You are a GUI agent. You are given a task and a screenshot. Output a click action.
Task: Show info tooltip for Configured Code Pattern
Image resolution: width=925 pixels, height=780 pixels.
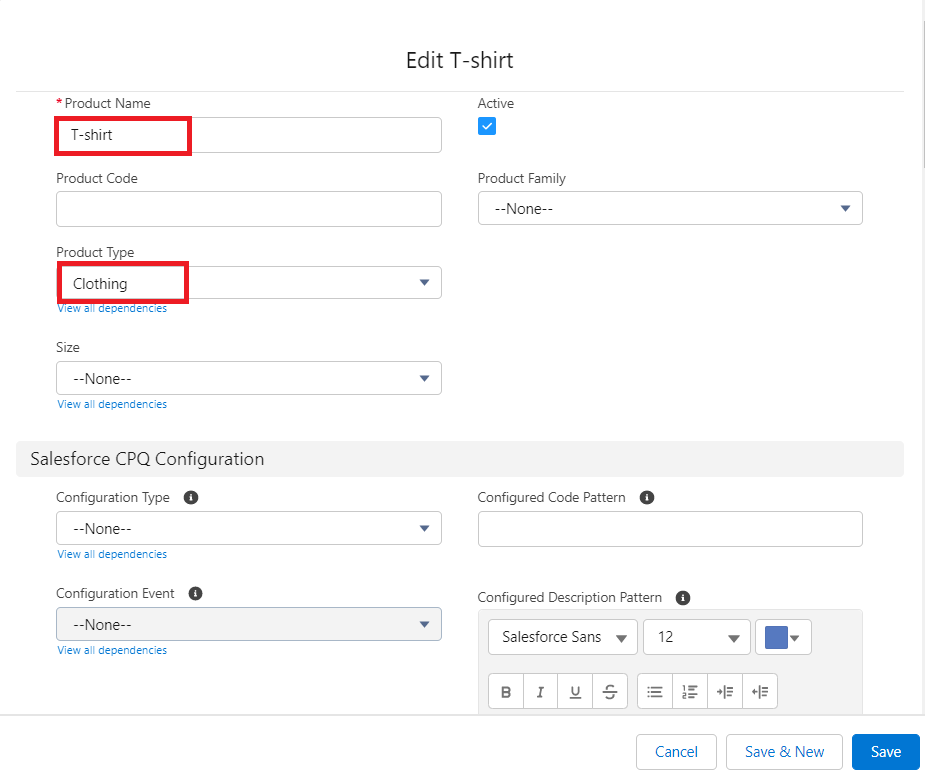pos(647,497)
